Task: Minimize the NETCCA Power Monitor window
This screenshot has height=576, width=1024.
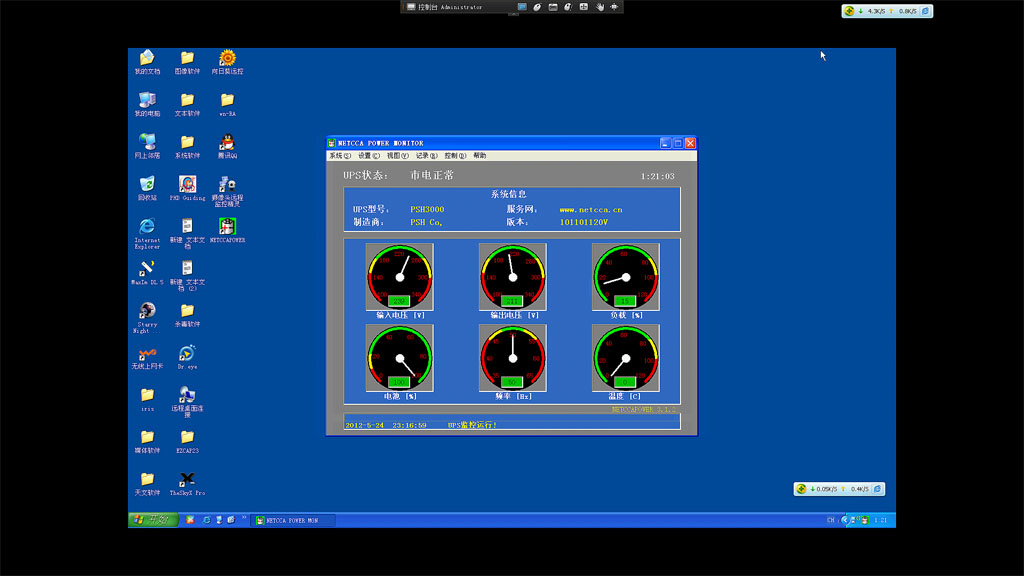Action: [x=665, y=143]
